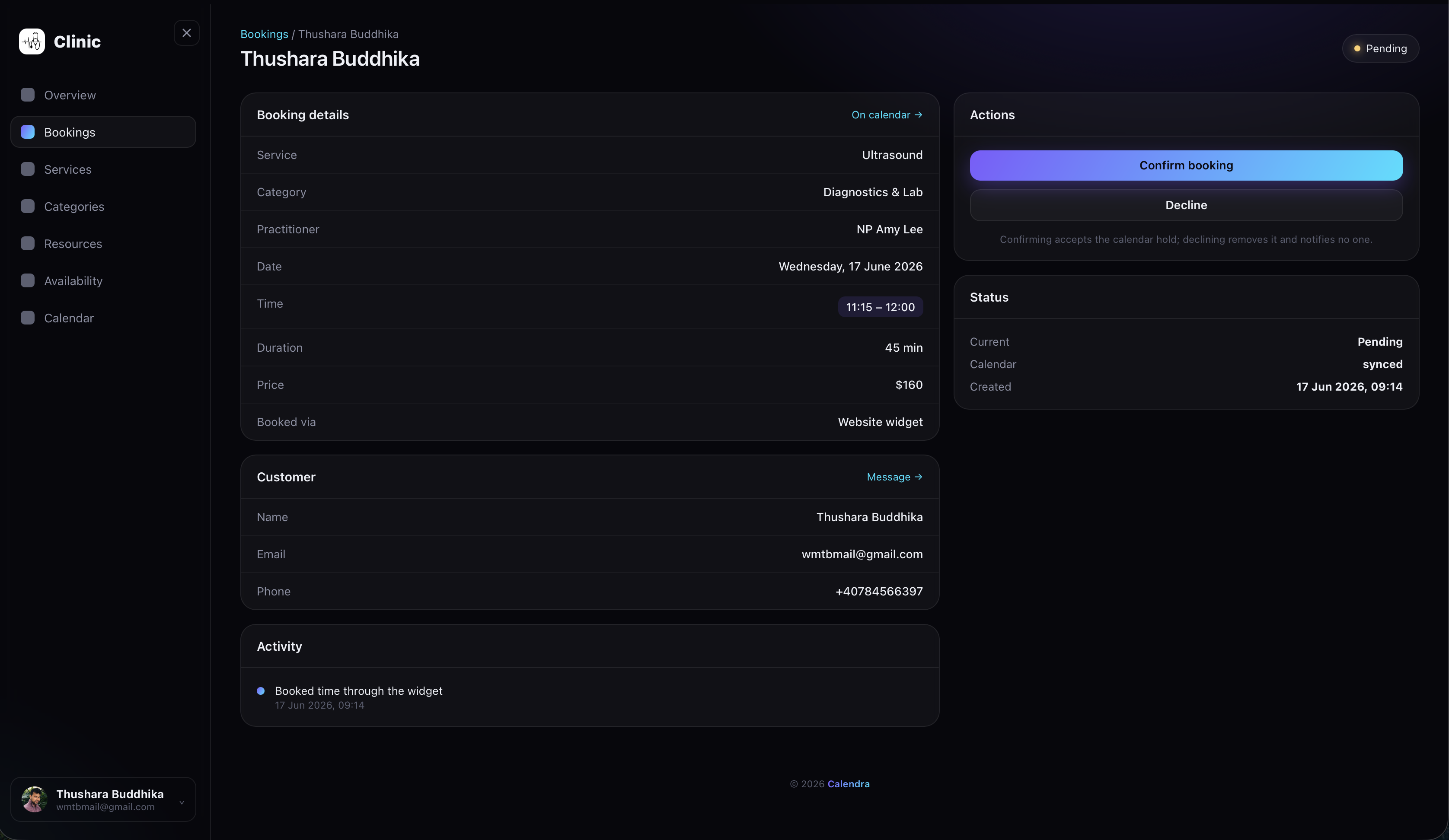Click the user avatar photo

point(34,799)
